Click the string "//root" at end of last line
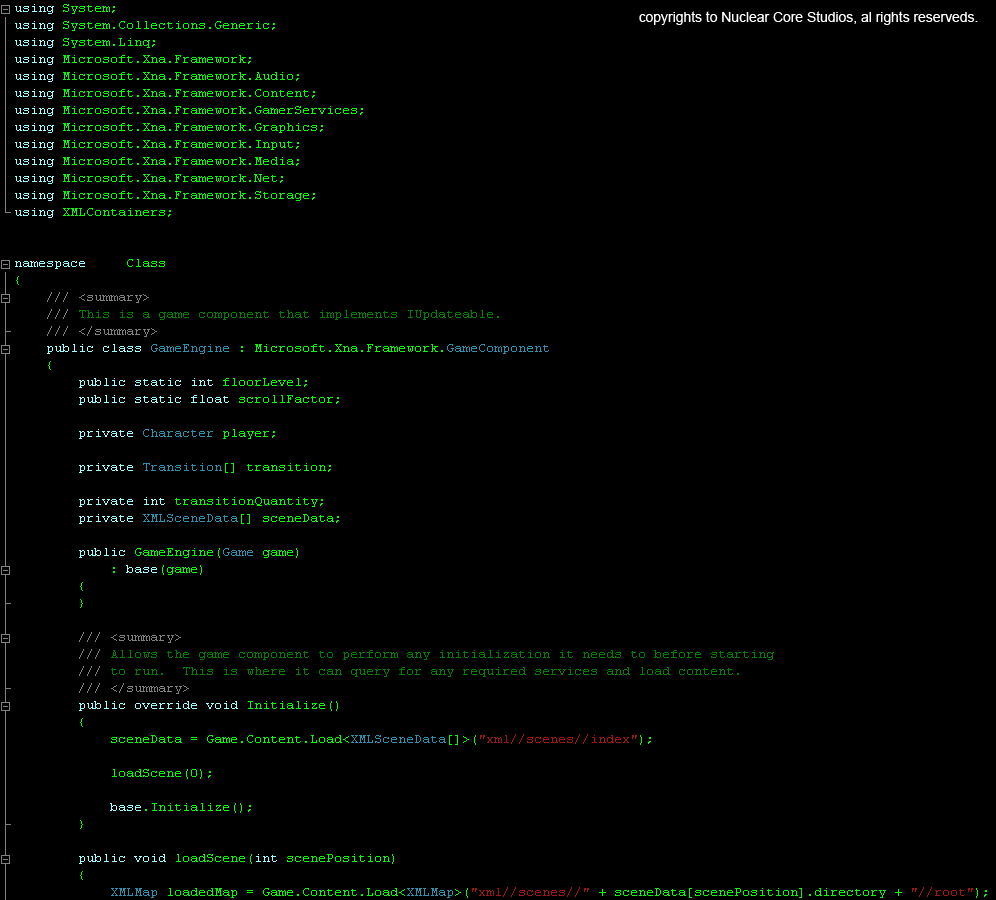Image resolution: width=996 pixels, height=900 pixels. pyautogui.click(x=942, y=892)
